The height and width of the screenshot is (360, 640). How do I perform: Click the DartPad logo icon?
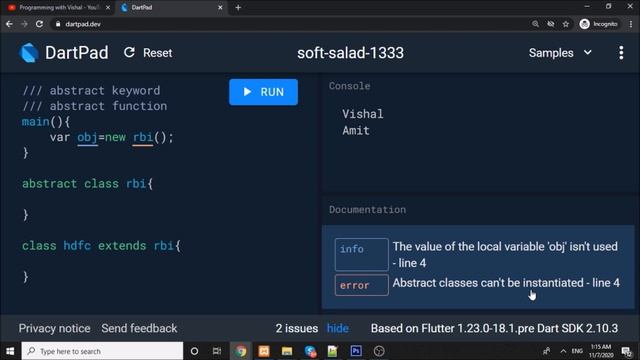point(29,53)
